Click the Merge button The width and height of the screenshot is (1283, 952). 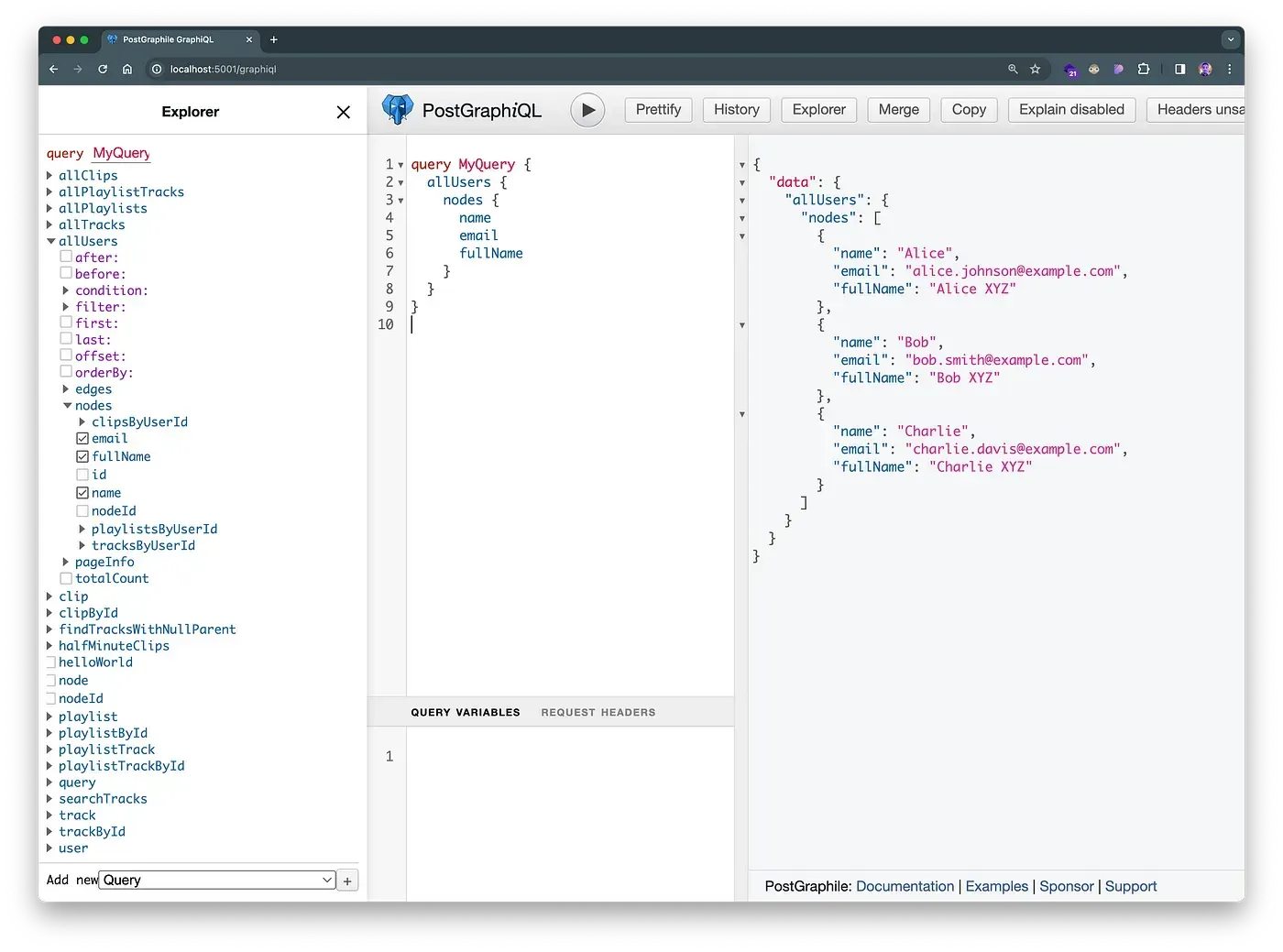click(x=899, y=110)
